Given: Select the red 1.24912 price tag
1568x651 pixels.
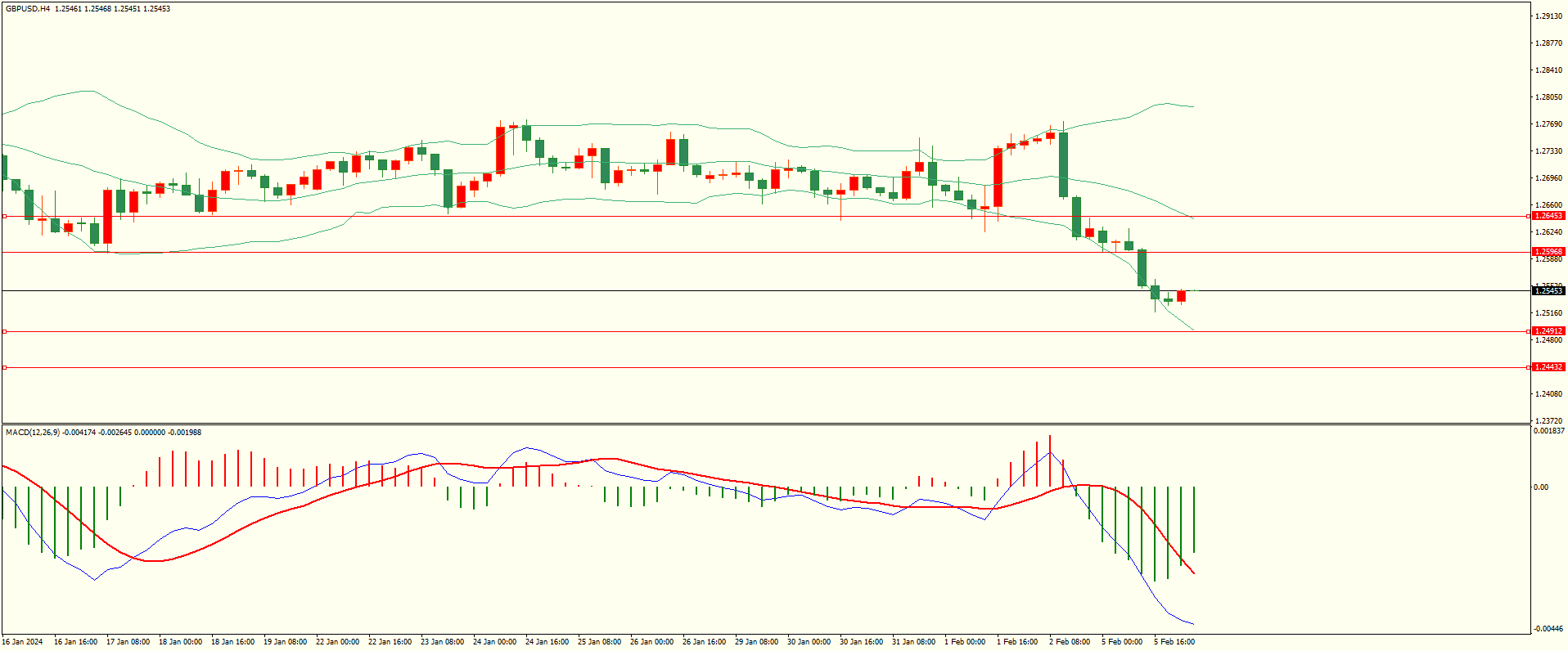Looking at the screenshot, I should tap(1548, 331).
